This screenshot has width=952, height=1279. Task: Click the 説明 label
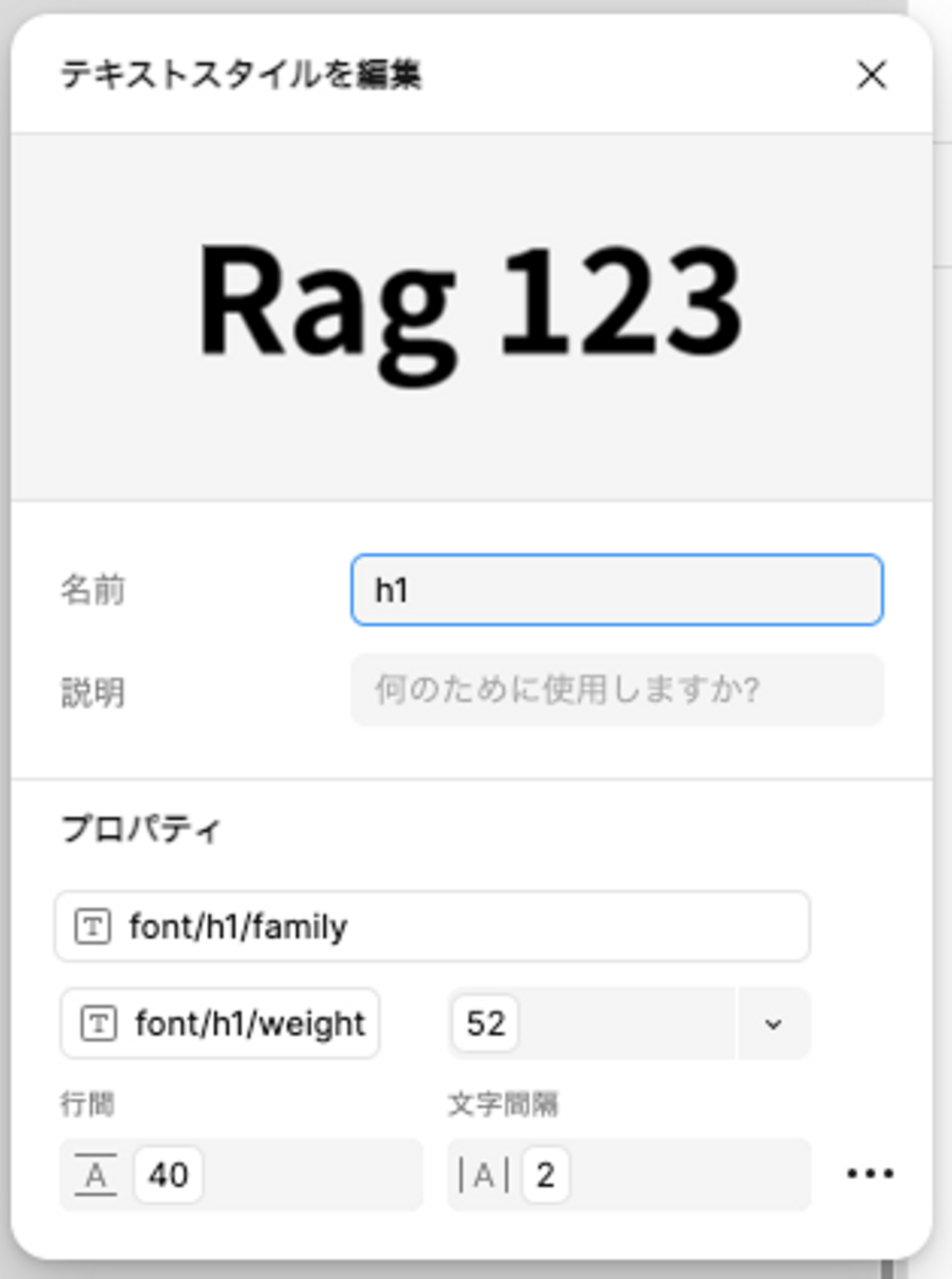[x=93, y=692]
